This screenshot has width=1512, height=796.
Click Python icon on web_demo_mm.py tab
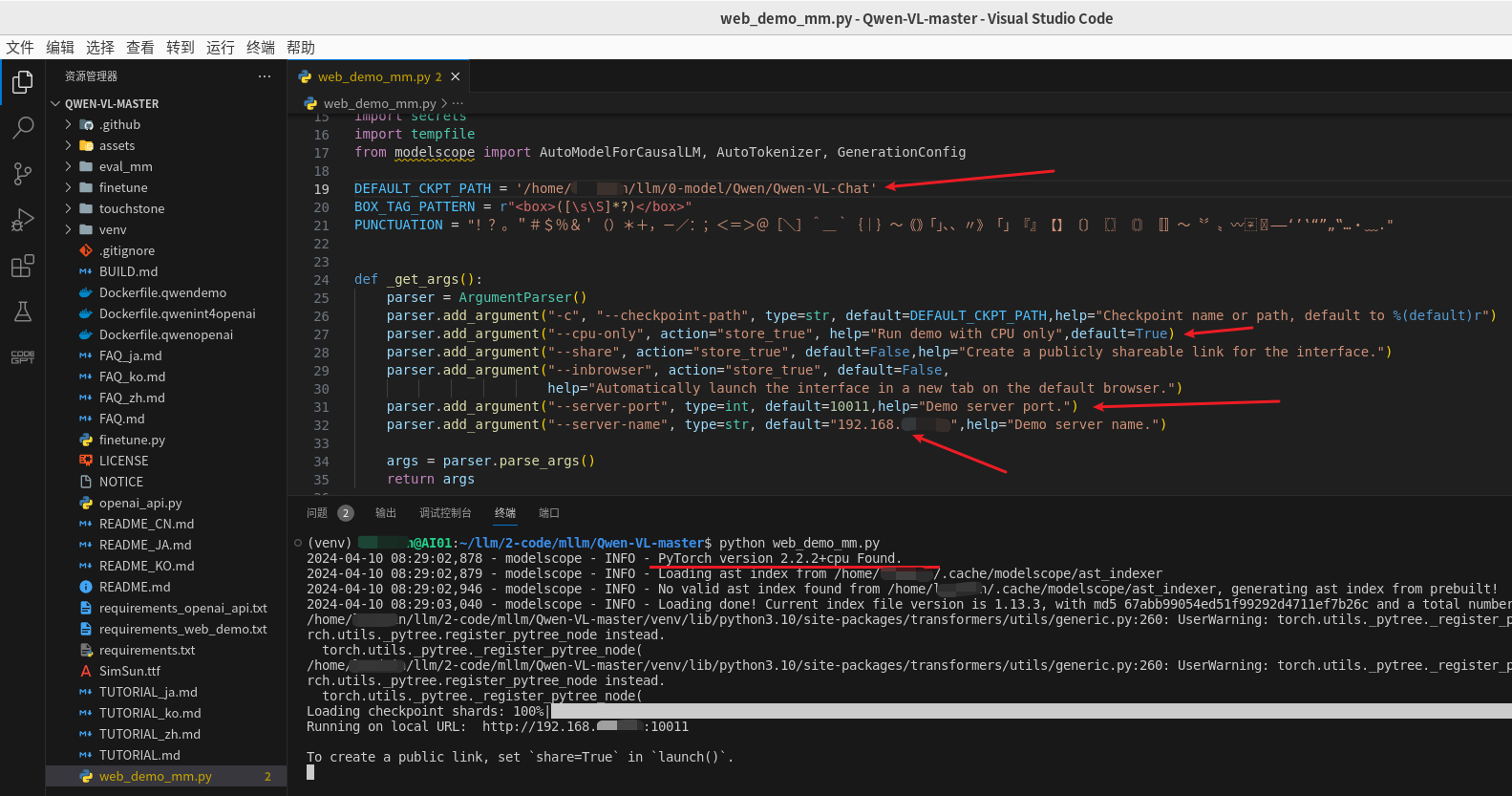[x=305, y=76]
